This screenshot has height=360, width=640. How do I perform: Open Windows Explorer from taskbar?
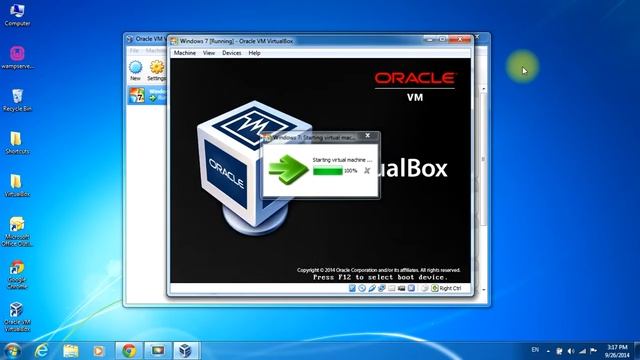[x=71, y=351]
